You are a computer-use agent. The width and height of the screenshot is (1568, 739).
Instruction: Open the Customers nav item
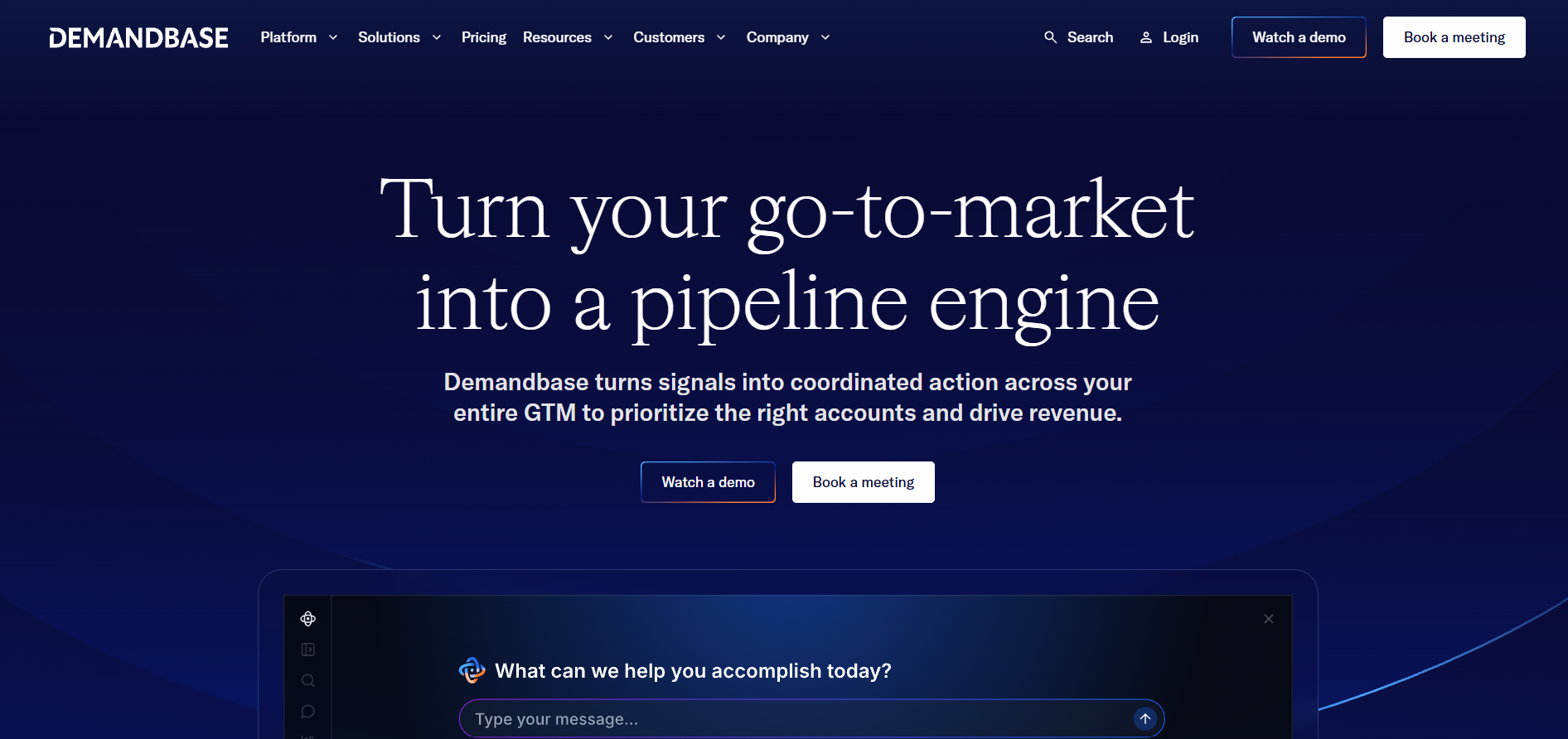(x=669, y=37)
